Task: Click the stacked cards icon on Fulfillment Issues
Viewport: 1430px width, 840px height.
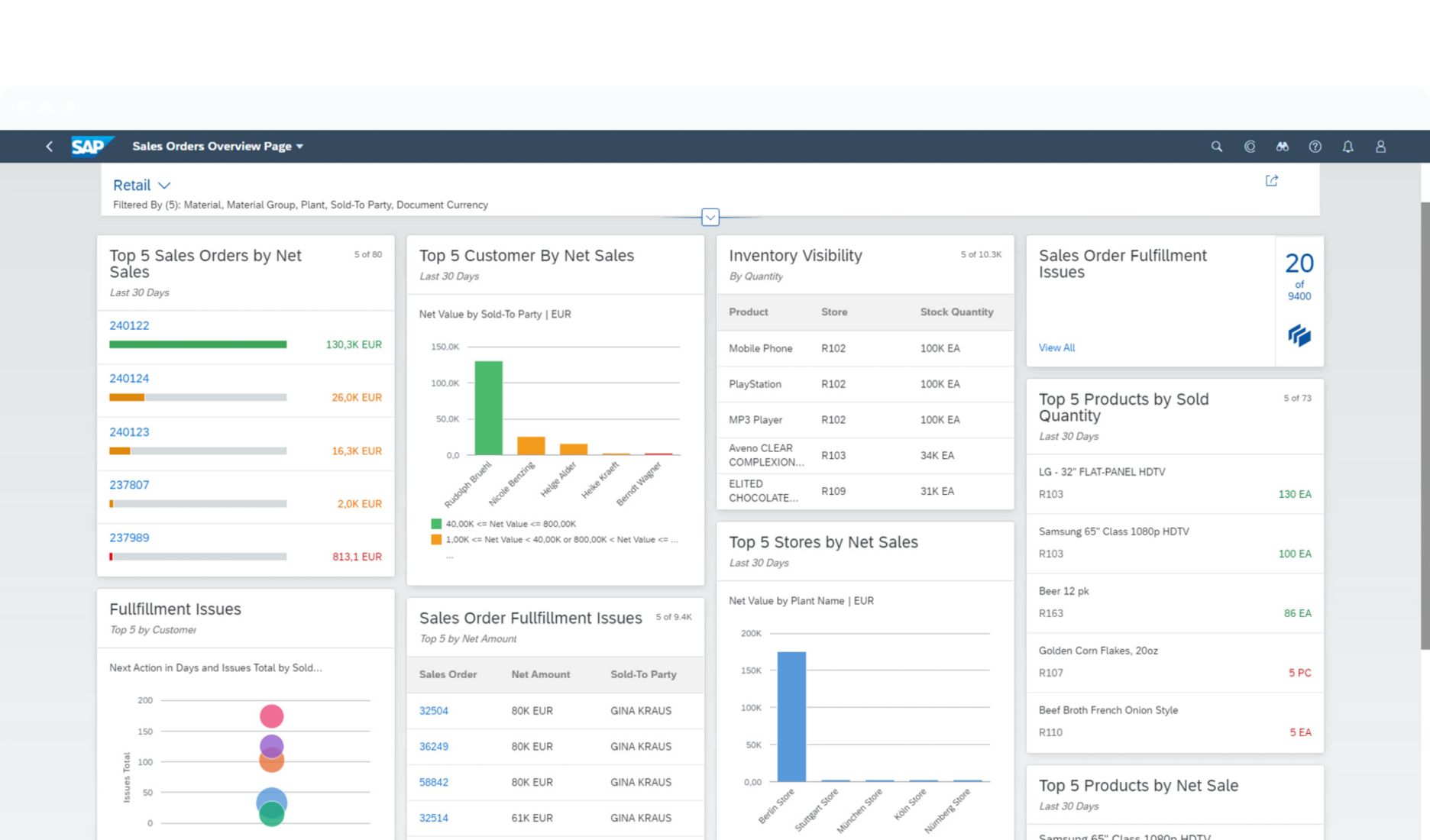Action: (1299, 335)
